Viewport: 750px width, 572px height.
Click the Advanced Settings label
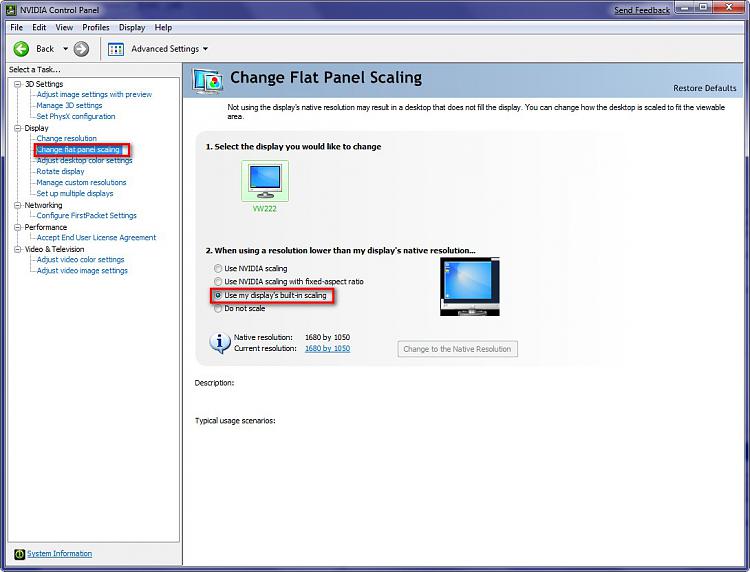165,49
